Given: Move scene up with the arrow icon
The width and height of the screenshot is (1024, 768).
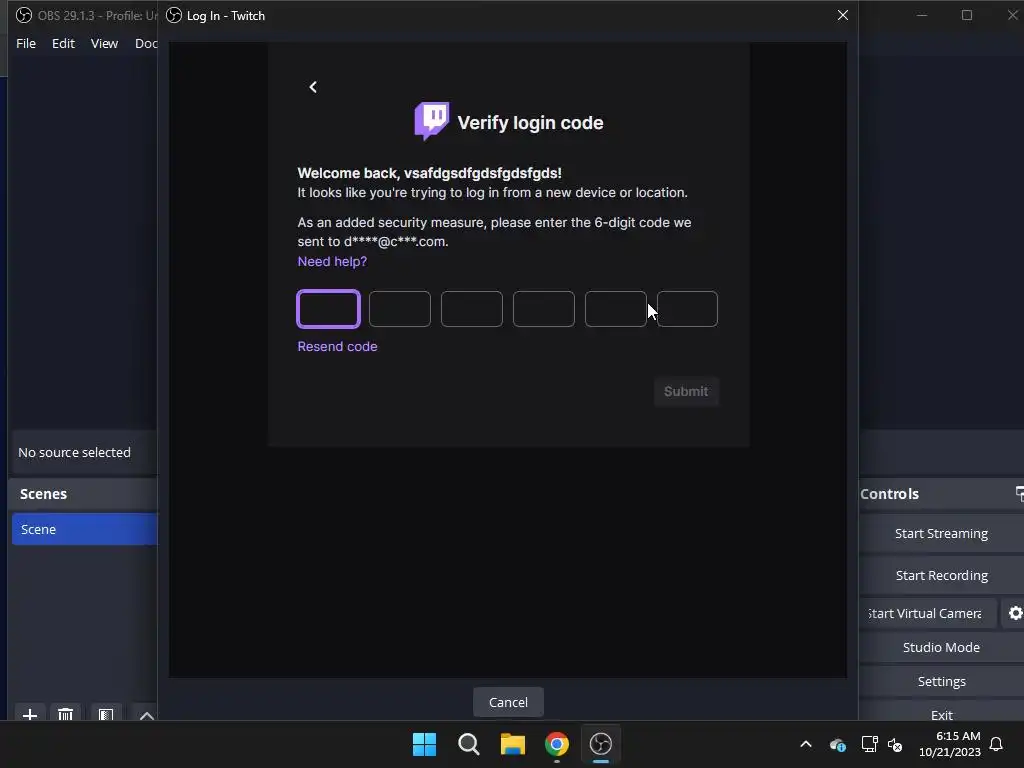Looking at the screenshot, I should (146, 714).
